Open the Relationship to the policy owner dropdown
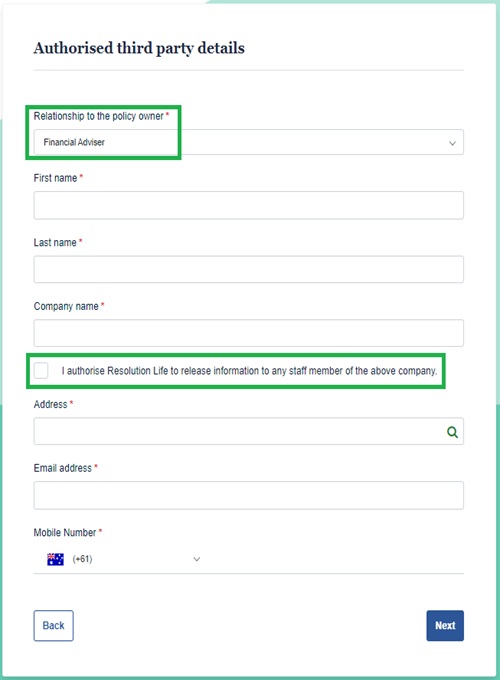 [248, 142]
